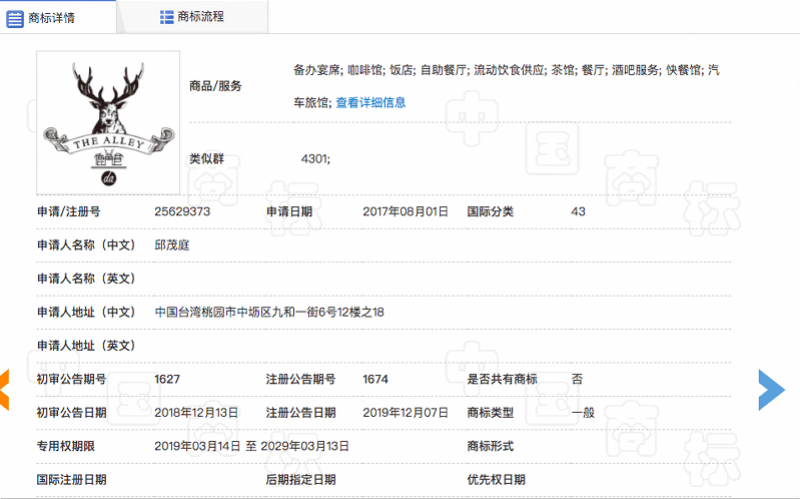
Task: Click the applicant address in 桃园市
Action: pos(269,312)
